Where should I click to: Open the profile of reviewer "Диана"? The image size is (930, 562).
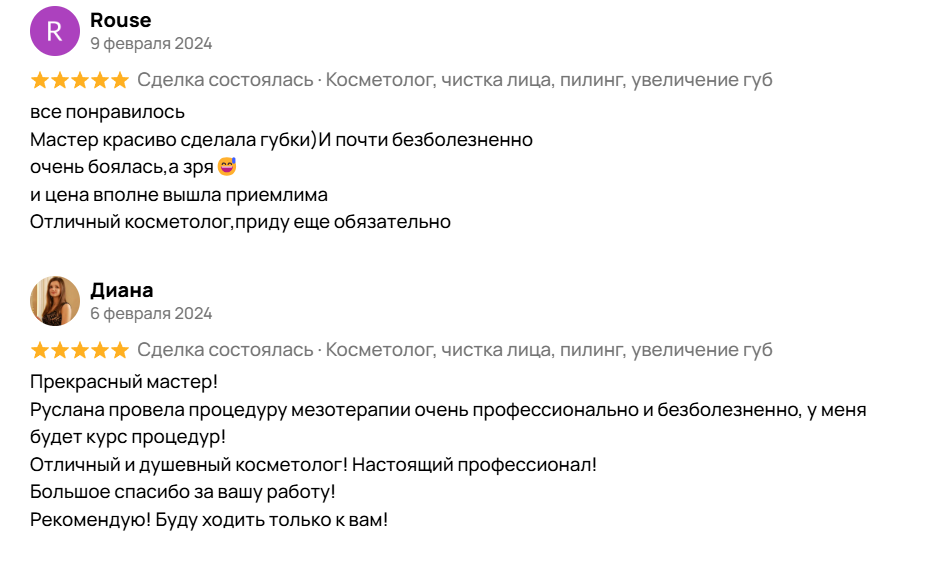tap(122, 290)
